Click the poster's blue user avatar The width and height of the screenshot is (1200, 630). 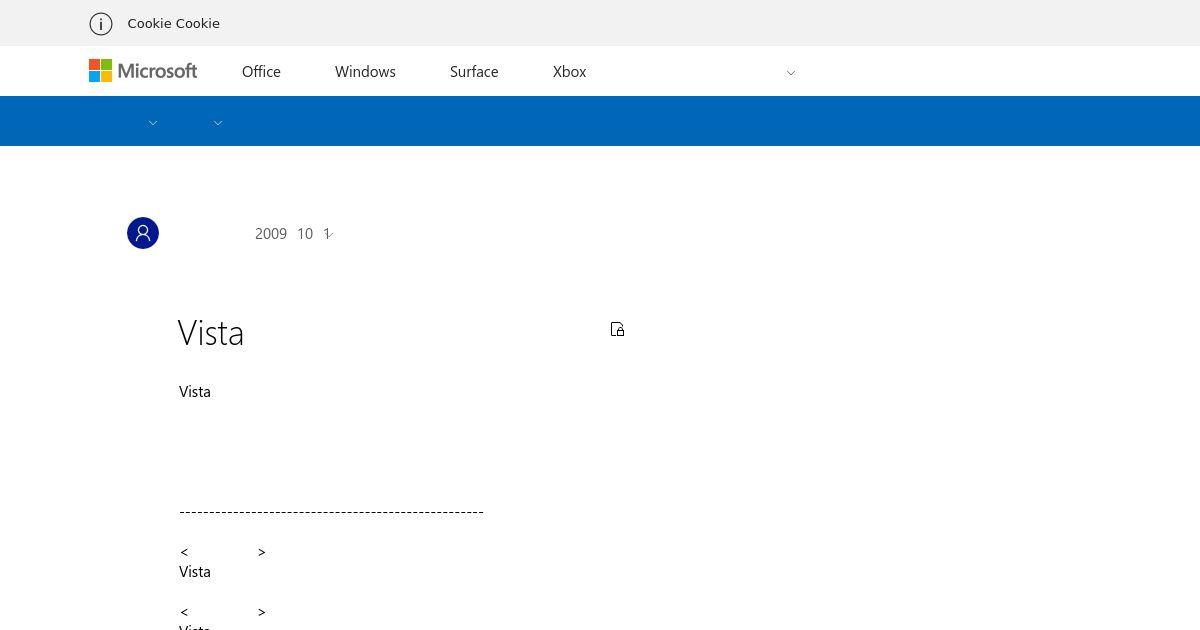143,233
